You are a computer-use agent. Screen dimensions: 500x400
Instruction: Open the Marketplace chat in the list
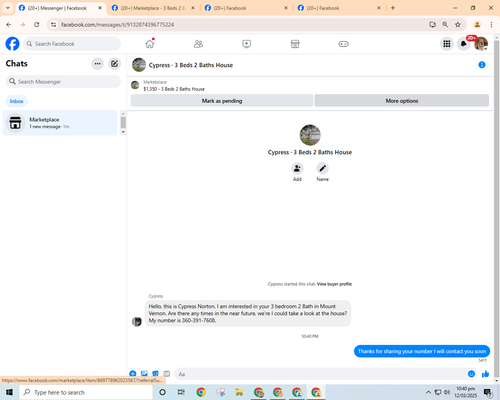point(60,123)
